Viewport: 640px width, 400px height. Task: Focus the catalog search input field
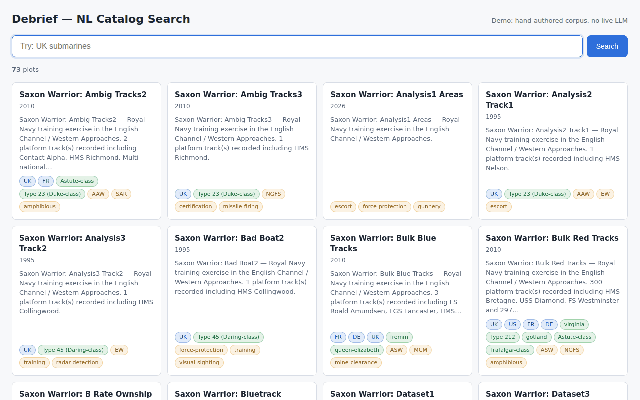(296, 46)
